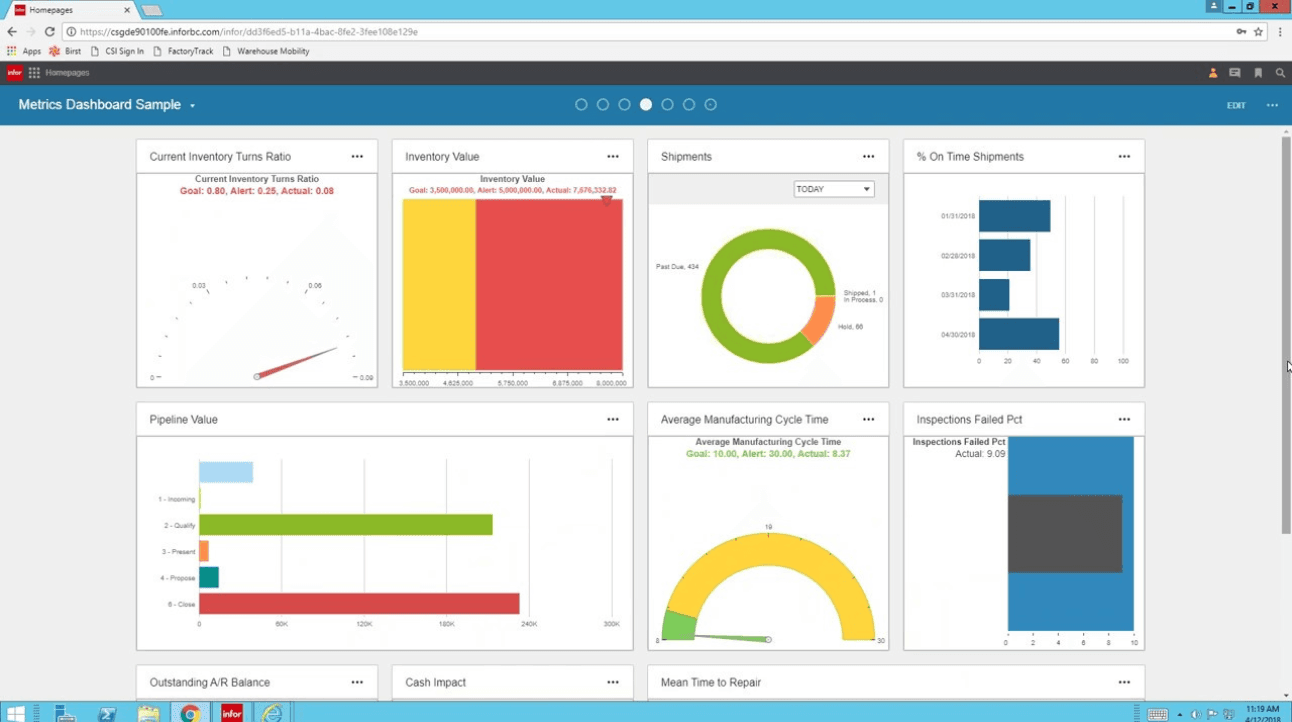Click the EDIT button in the header
The image size is (1292, 722).
tap(1236, 105)
